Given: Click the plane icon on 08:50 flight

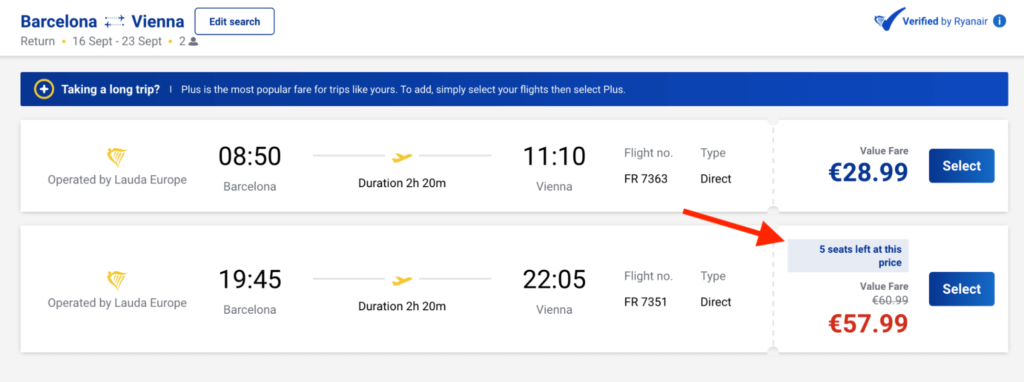Looking at the screenshot, I should pyautogui.click(x=402, y=157).
